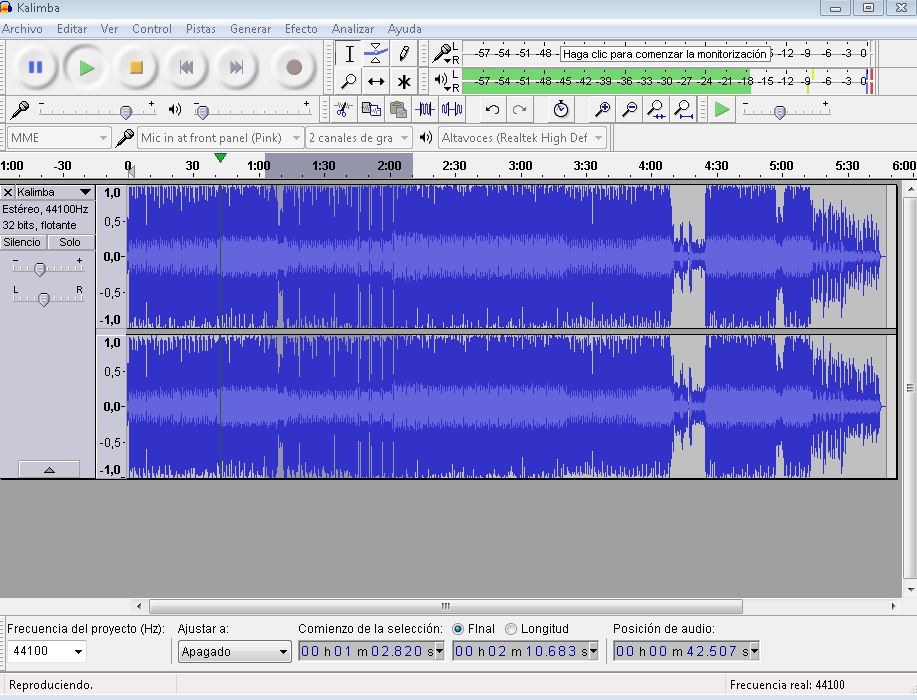Select the Envelope tool
The image size is (917, 700).
375,54
